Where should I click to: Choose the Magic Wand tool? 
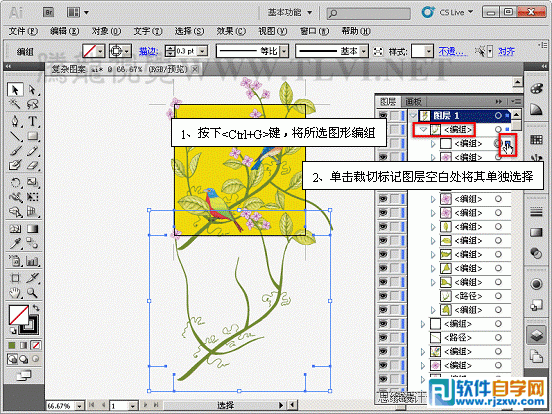pos(15,104)
